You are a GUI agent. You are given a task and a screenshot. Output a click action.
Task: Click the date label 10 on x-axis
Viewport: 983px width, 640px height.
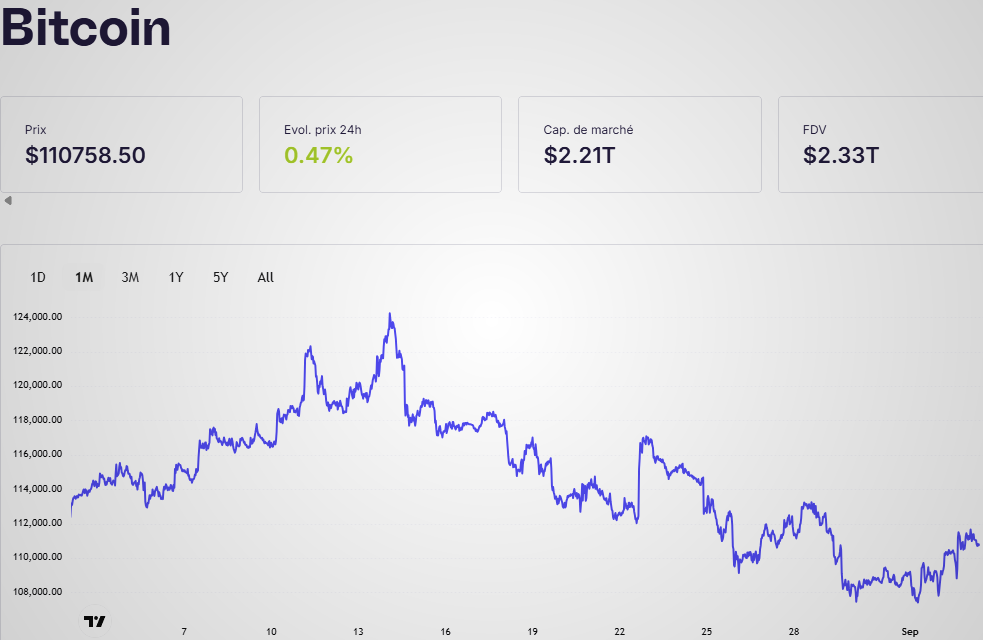click(271, 631)
